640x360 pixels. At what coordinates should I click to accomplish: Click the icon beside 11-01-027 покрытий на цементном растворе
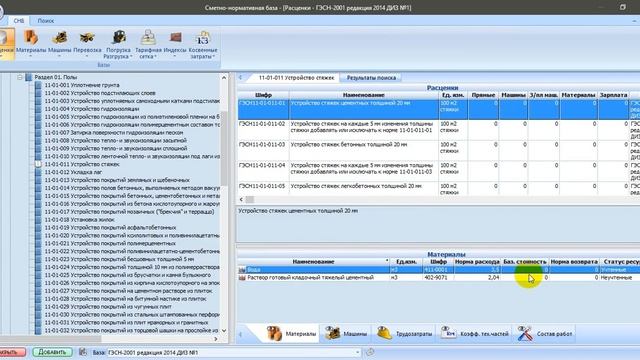[x=38, y=291]
